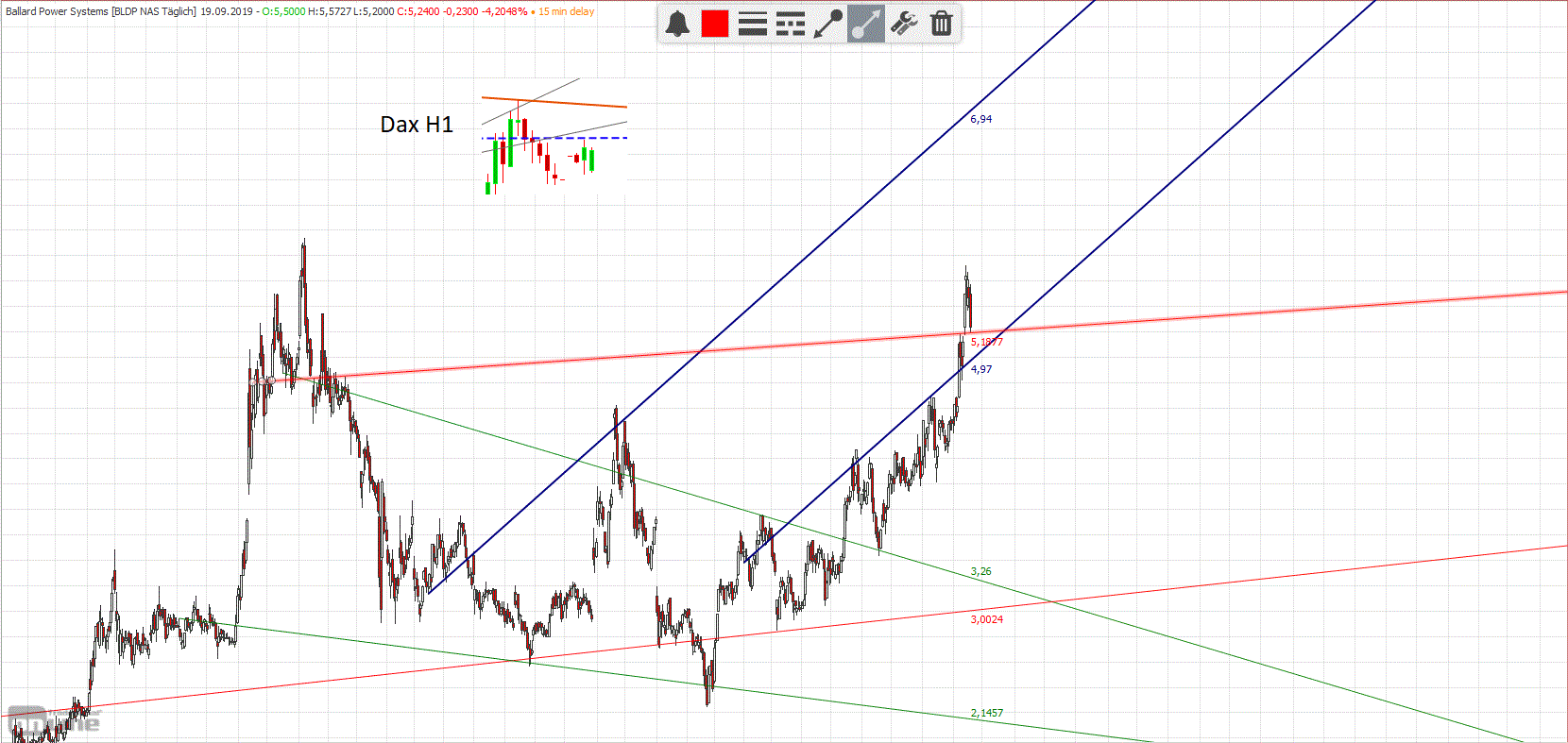Delete selected drawing with trash icon
The height and width of the screenshot is (743, 1568).
(x=942, y=24)
